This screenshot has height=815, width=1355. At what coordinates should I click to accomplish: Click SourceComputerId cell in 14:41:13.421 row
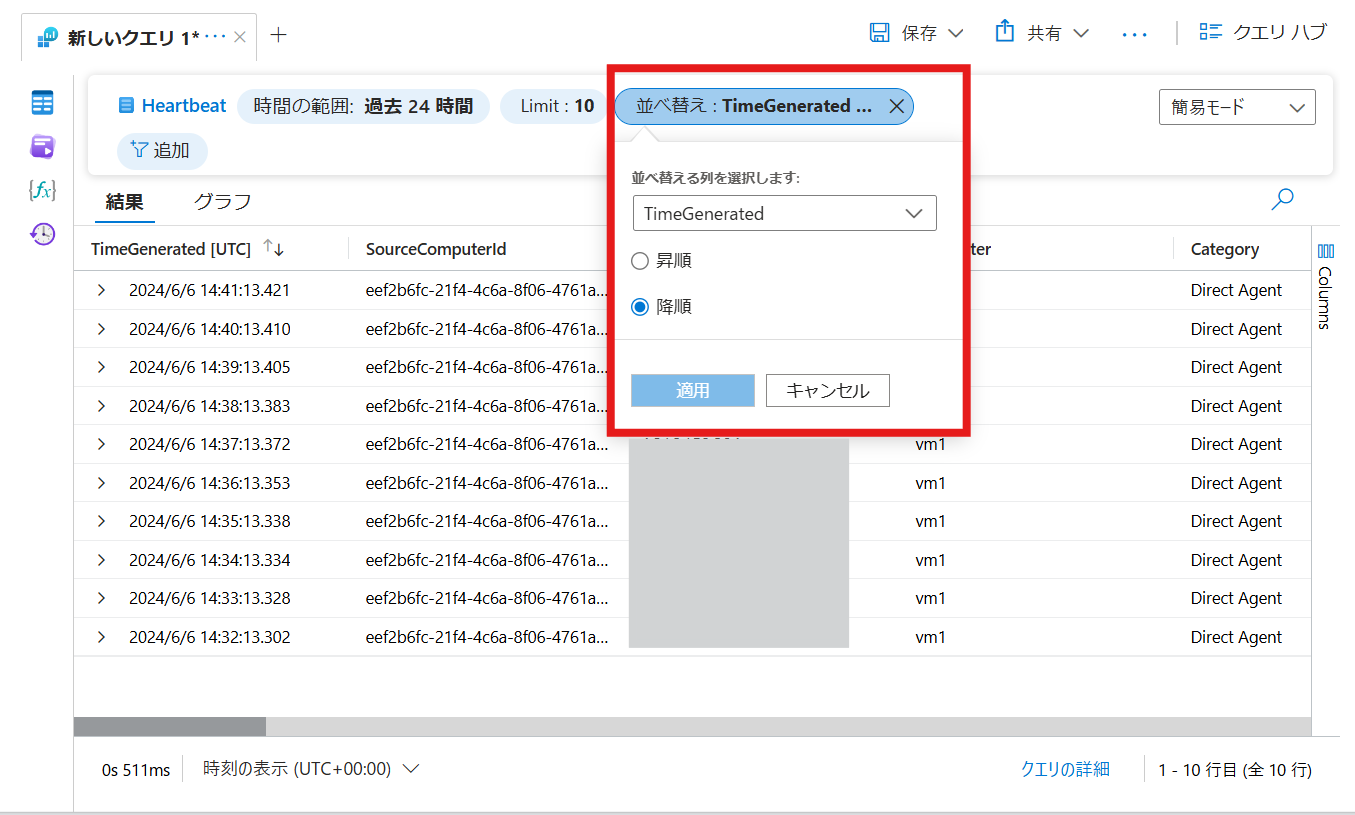487,290
